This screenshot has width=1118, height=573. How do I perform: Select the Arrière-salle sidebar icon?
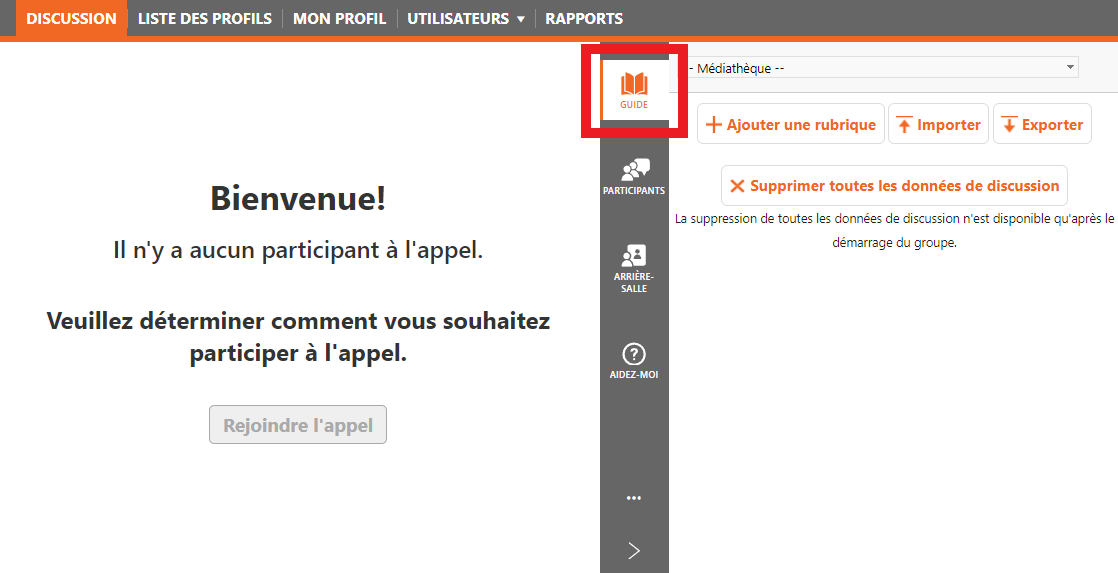[x=634, y=255]
